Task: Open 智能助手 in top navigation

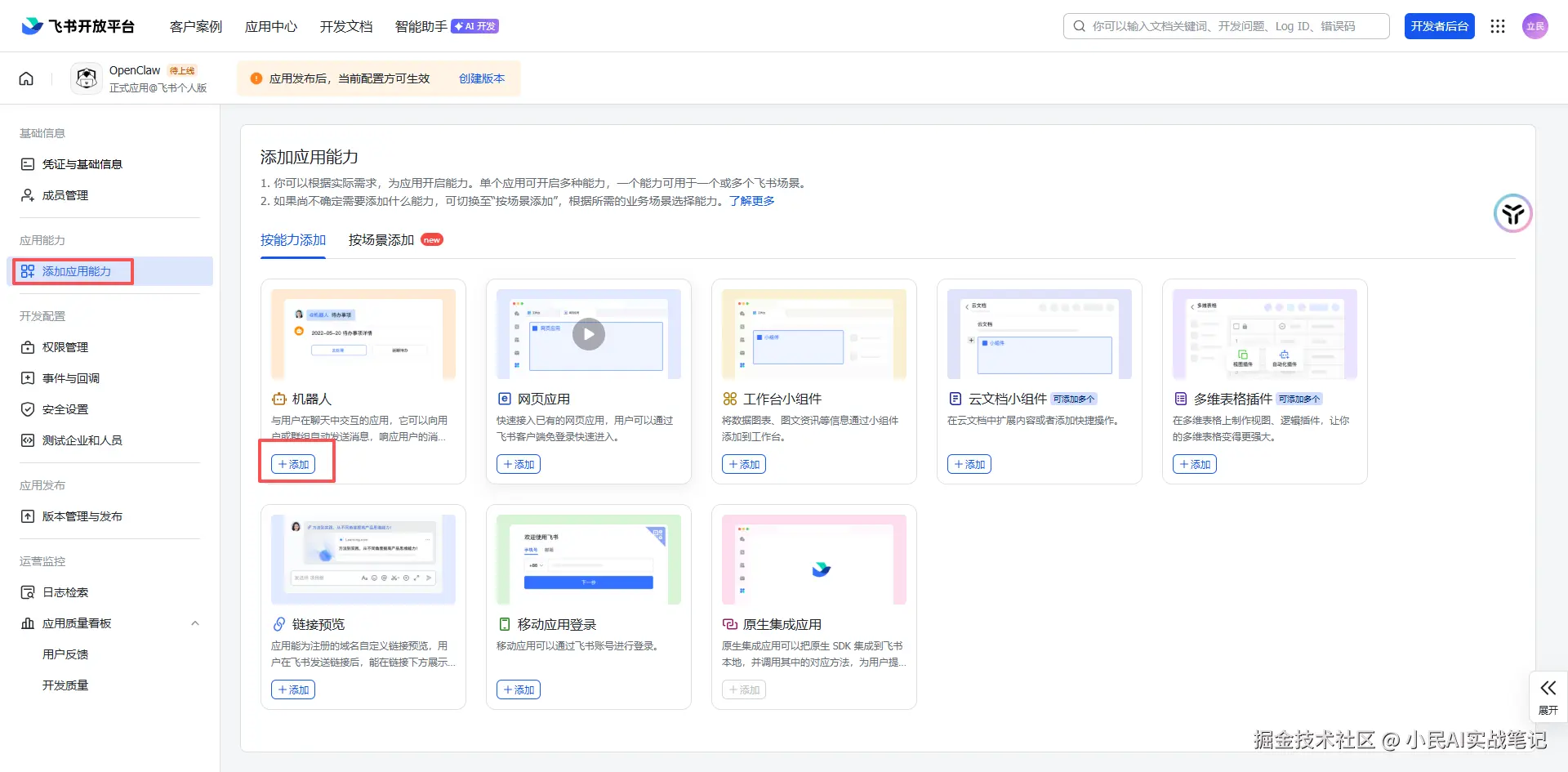Action: pos(421,26)
